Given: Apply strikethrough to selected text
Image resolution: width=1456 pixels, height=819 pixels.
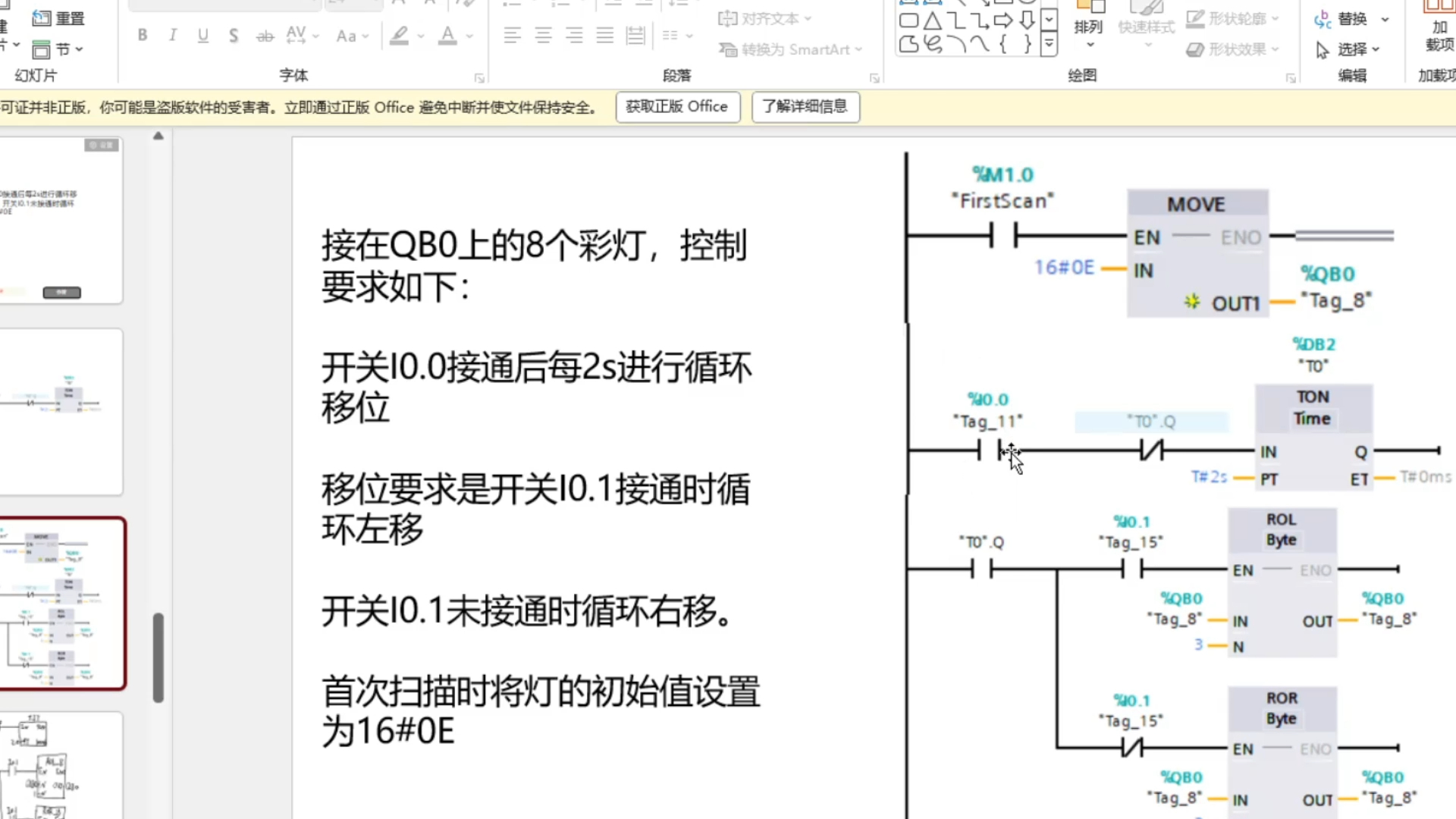Looking at the screenshot, I should point(264,36).
